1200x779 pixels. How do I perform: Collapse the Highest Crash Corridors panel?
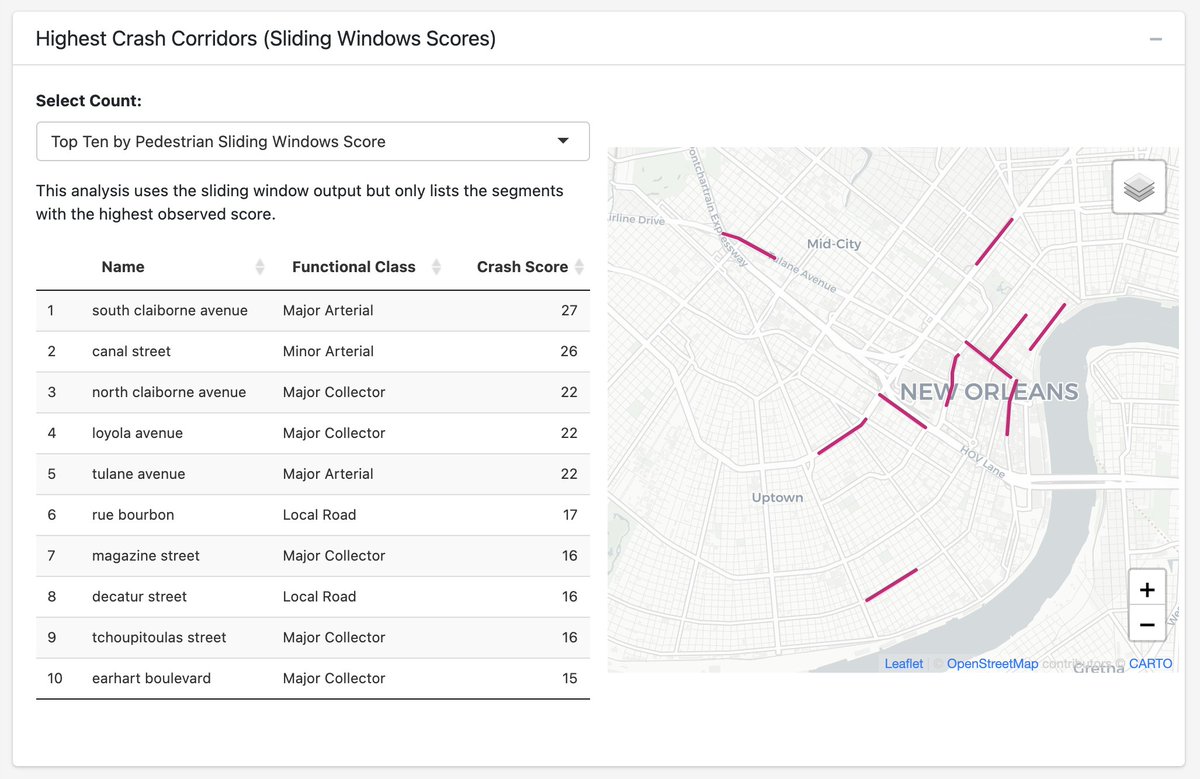pyautogui.click(x=1155, y=40)
